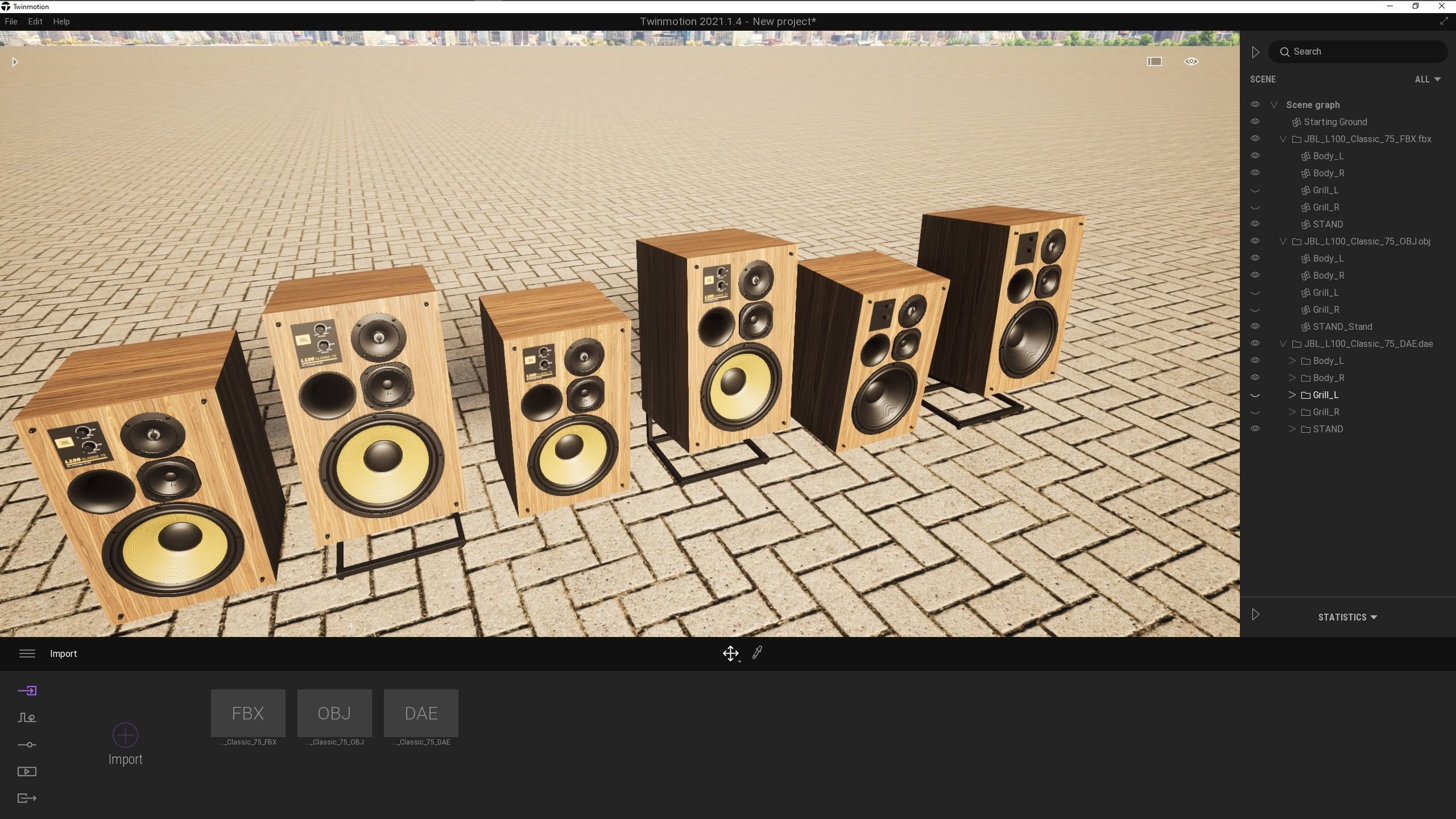Hide the Starting Ground object
The image size is (1456, 819).
[1255, 122]
